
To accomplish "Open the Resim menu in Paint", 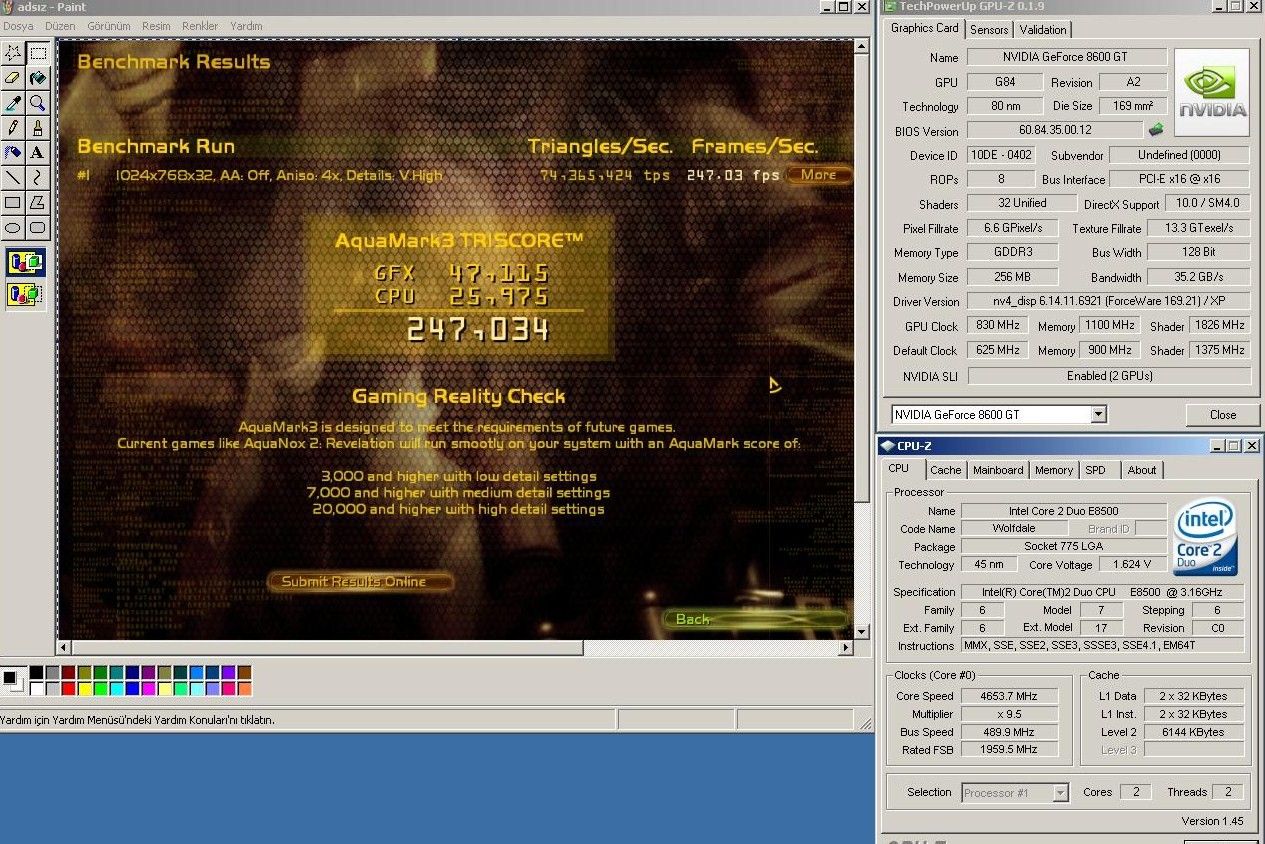I will [156, 26].
